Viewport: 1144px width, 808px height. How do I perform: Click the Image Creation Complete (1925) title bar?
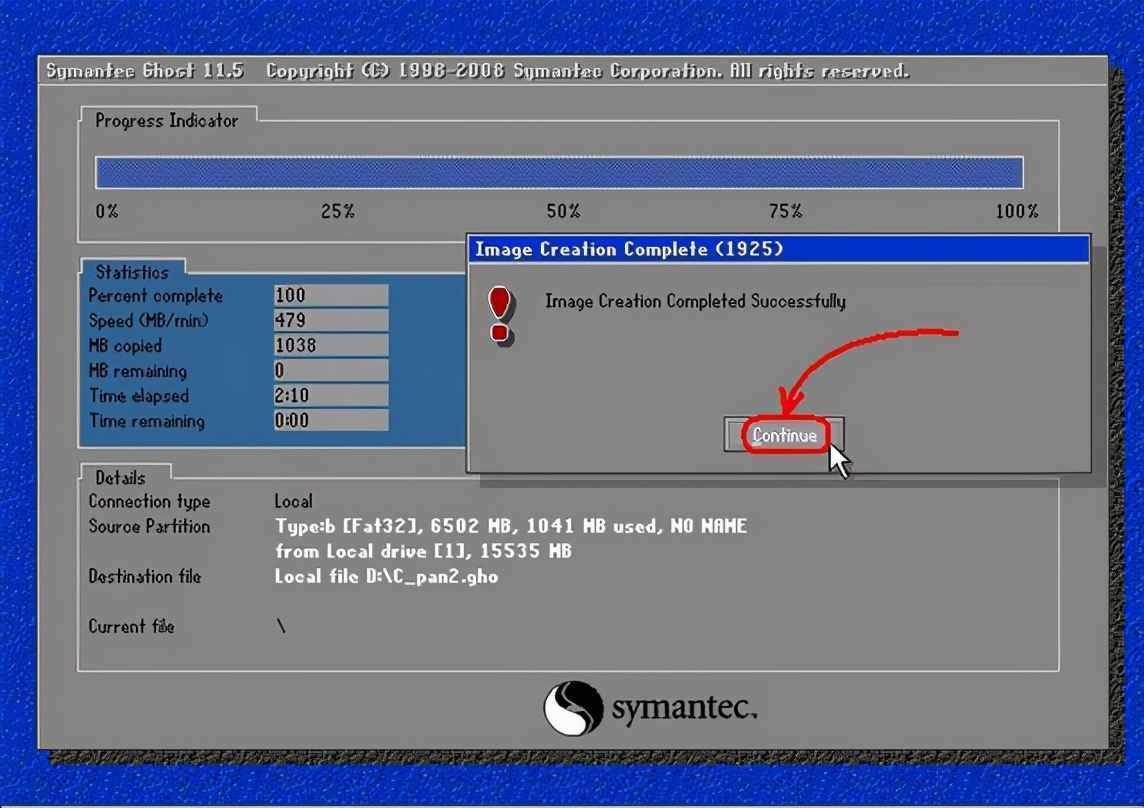pyautogui.click(x=778, y=249)
